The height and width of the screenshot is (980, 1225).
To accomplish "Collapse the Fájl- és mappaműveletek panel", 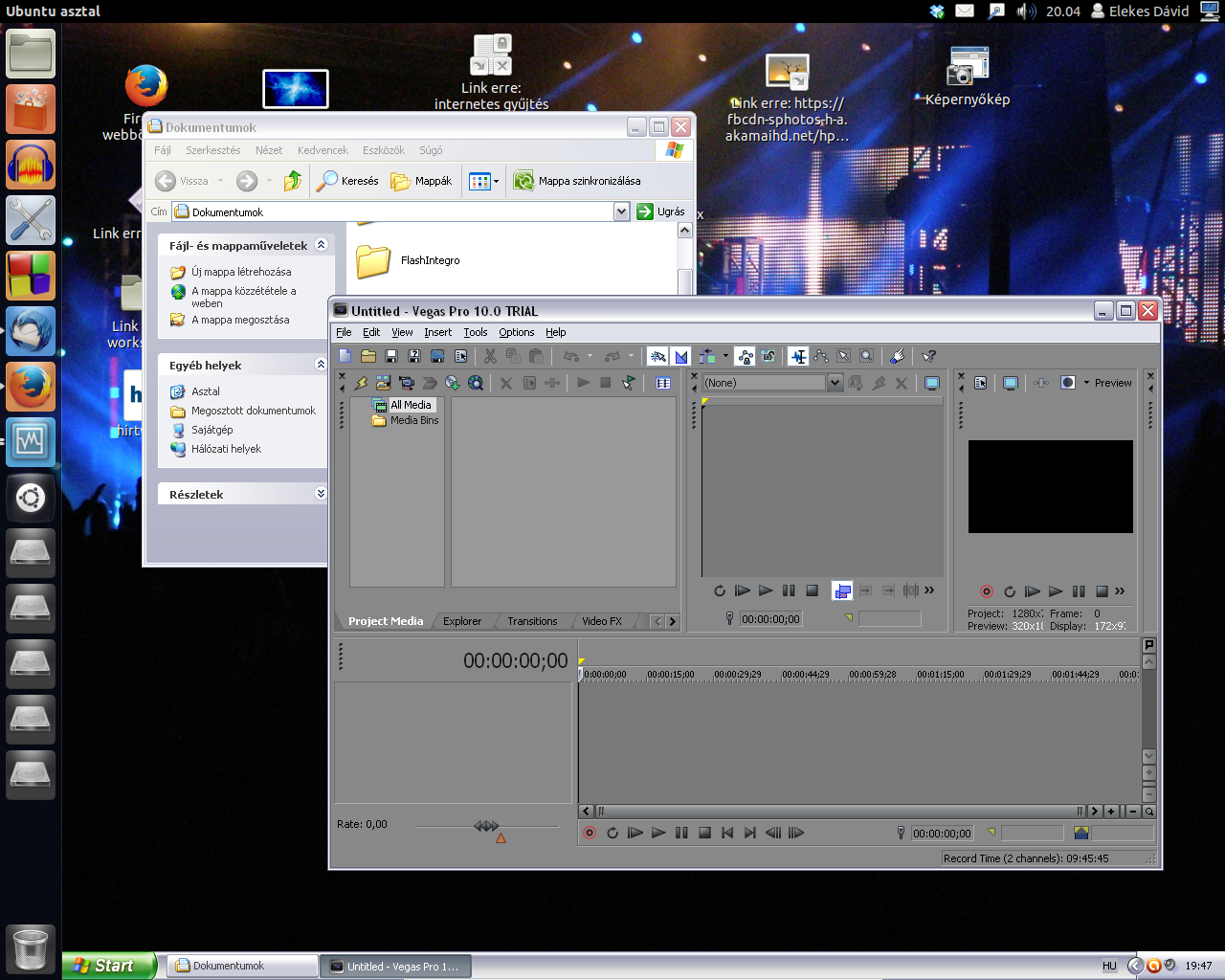I will coord(321,245).
